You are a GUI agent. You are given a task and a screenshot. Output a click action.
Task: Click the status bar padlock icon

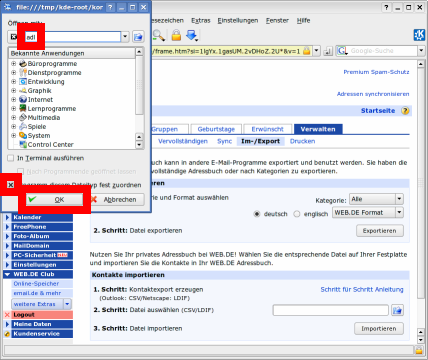click(x=419, y=350)
